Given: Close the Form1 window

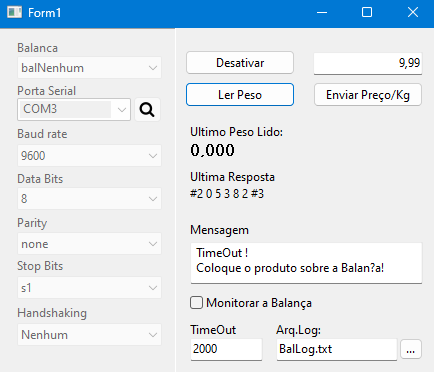Looking at the screenshot, I should (413, 13).
